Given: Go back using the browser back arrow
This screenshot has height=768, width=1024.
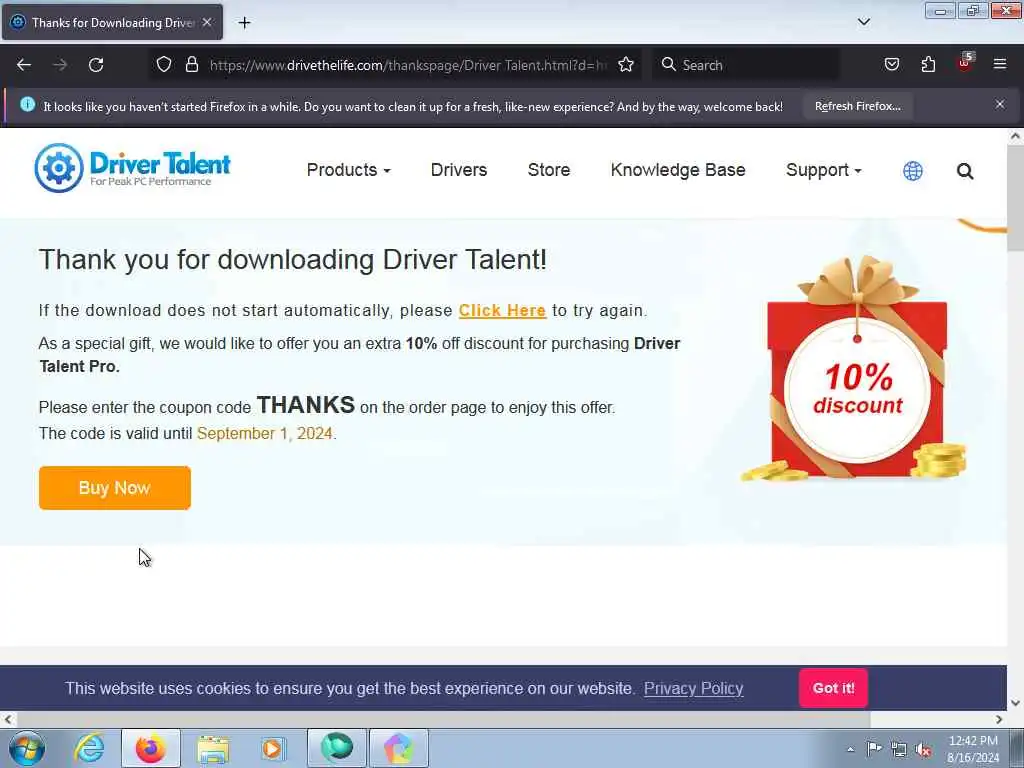Looking at the screenshot, I should tap(24, 65).
